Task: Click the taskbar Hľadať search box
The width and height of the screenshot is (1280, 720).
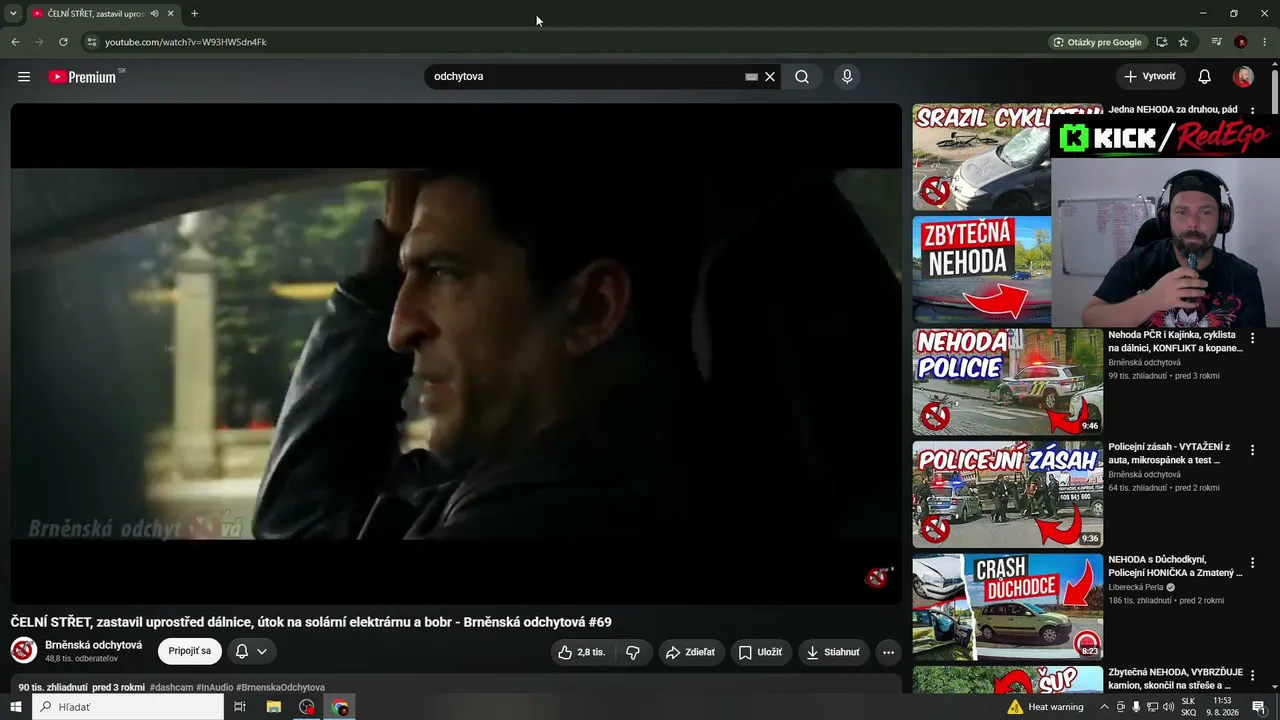Action: pyautogui.click(x=128, y=707)
